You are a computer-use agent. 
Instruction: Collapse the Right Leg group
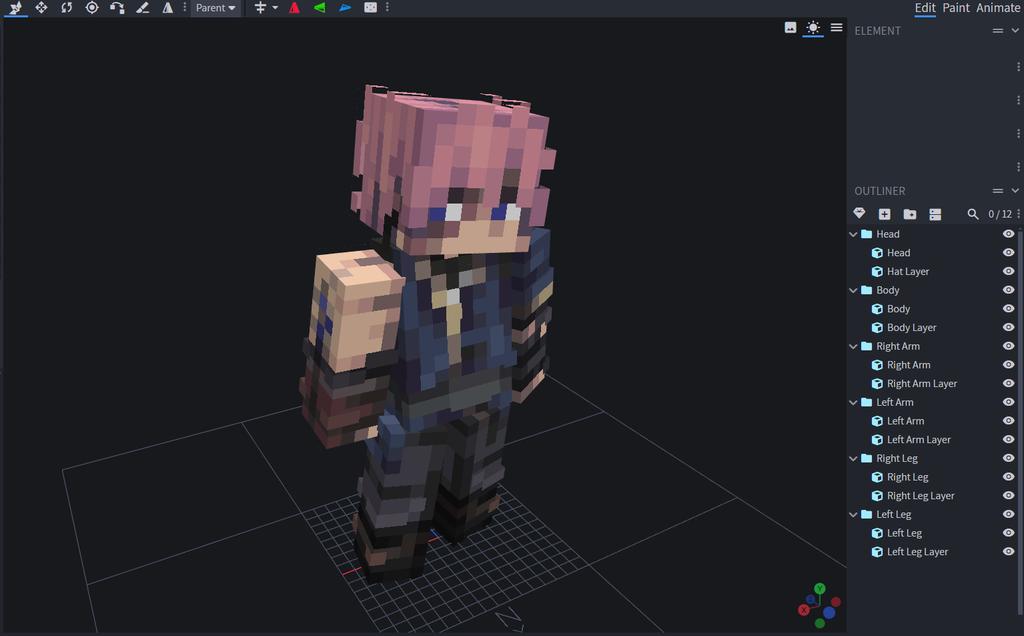(853, 459)
